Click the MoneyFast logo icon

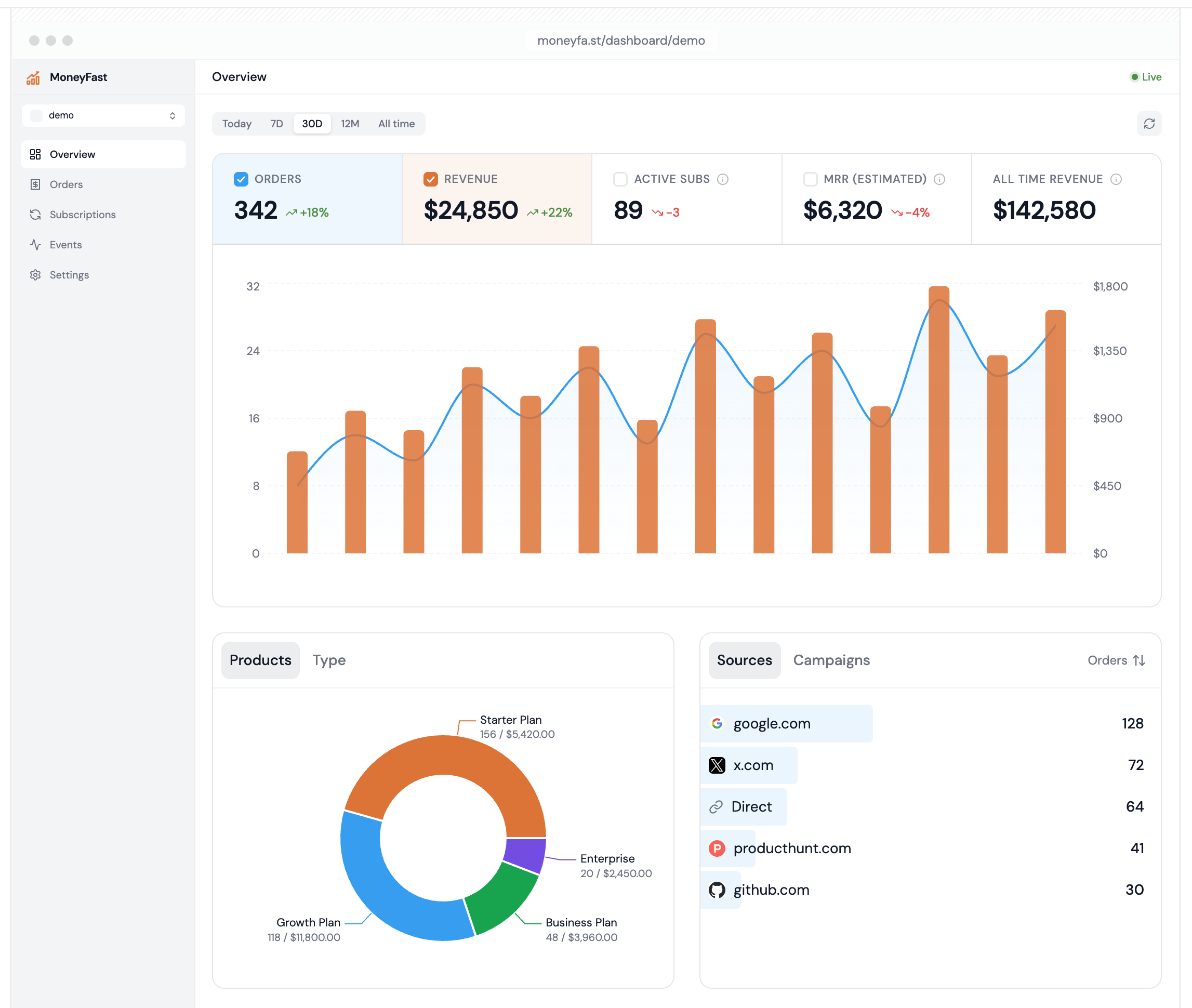click(x=33, y=77)
